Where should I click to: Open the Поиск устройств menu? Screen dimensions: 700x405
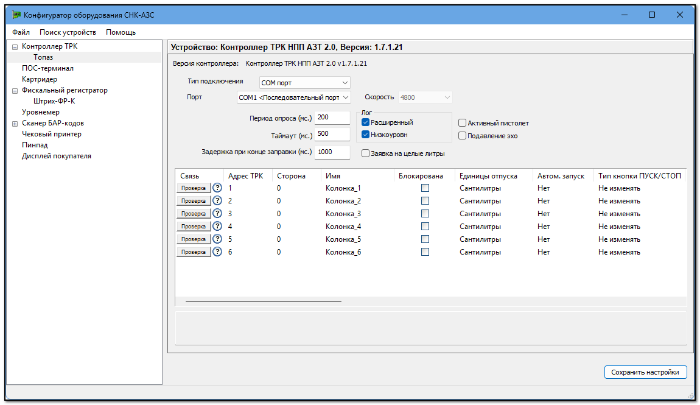pyautogui.click(x=67, y=32)
